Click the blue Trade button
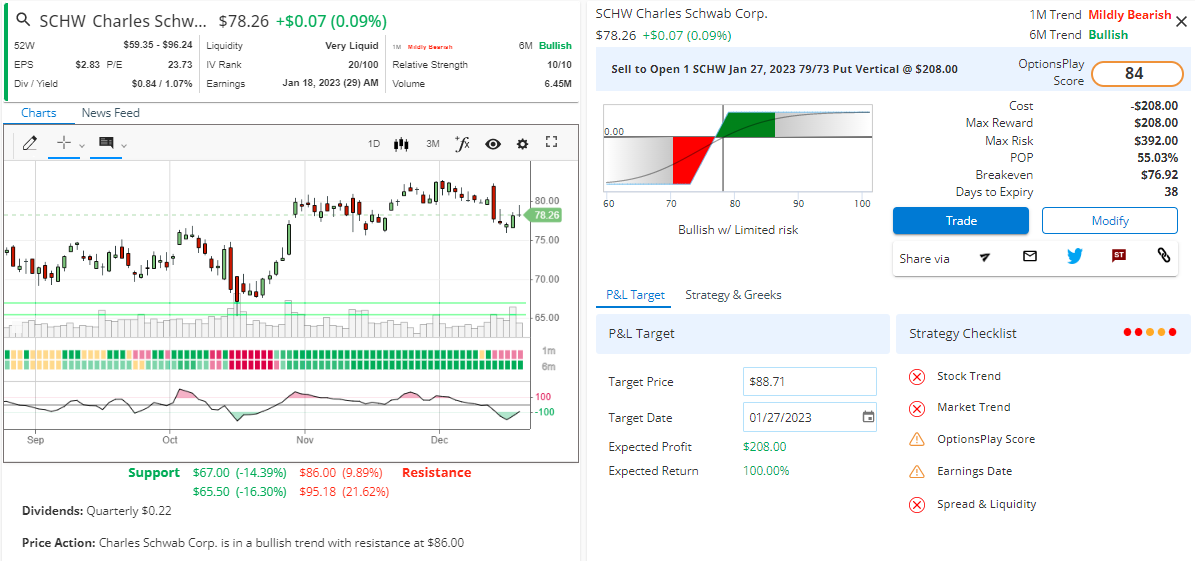Viewport: 1195px width, 561px height. pyautogui.click(x=961, y=221)
